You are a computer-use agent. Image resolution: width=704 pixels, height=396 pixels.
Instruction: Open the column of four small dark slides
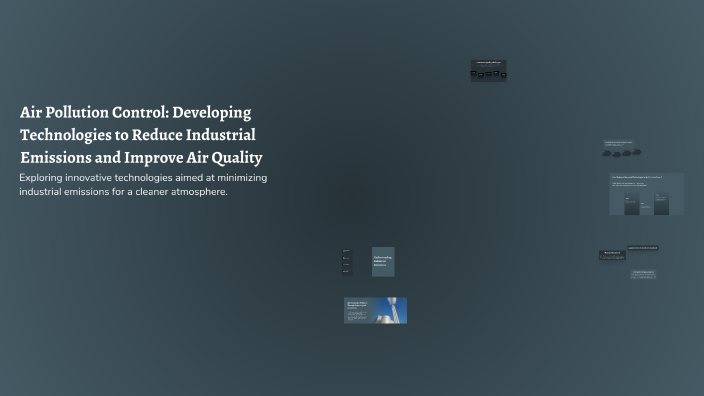[x=347, y=261]
